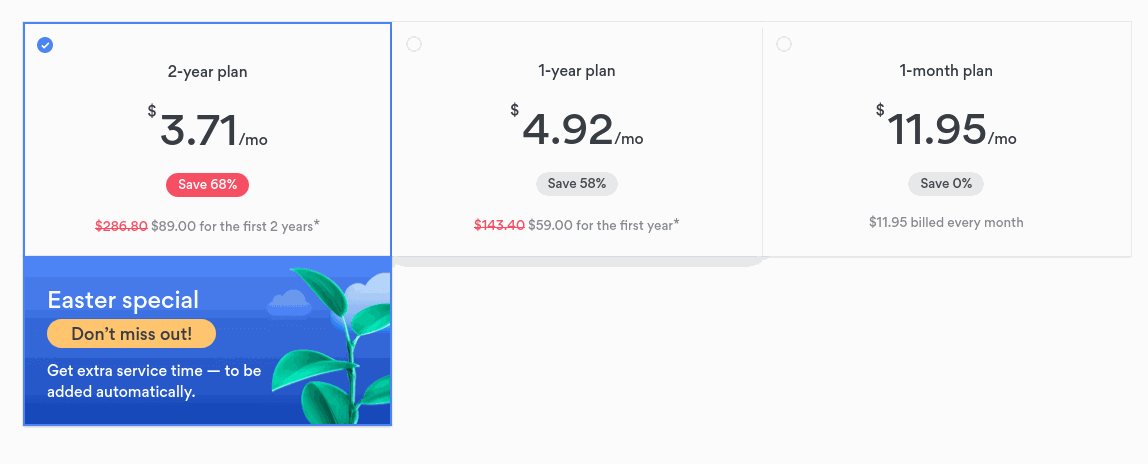The image size is (1148, 464).
Task: Click the extra service time description text
Action: coord(154,381)
